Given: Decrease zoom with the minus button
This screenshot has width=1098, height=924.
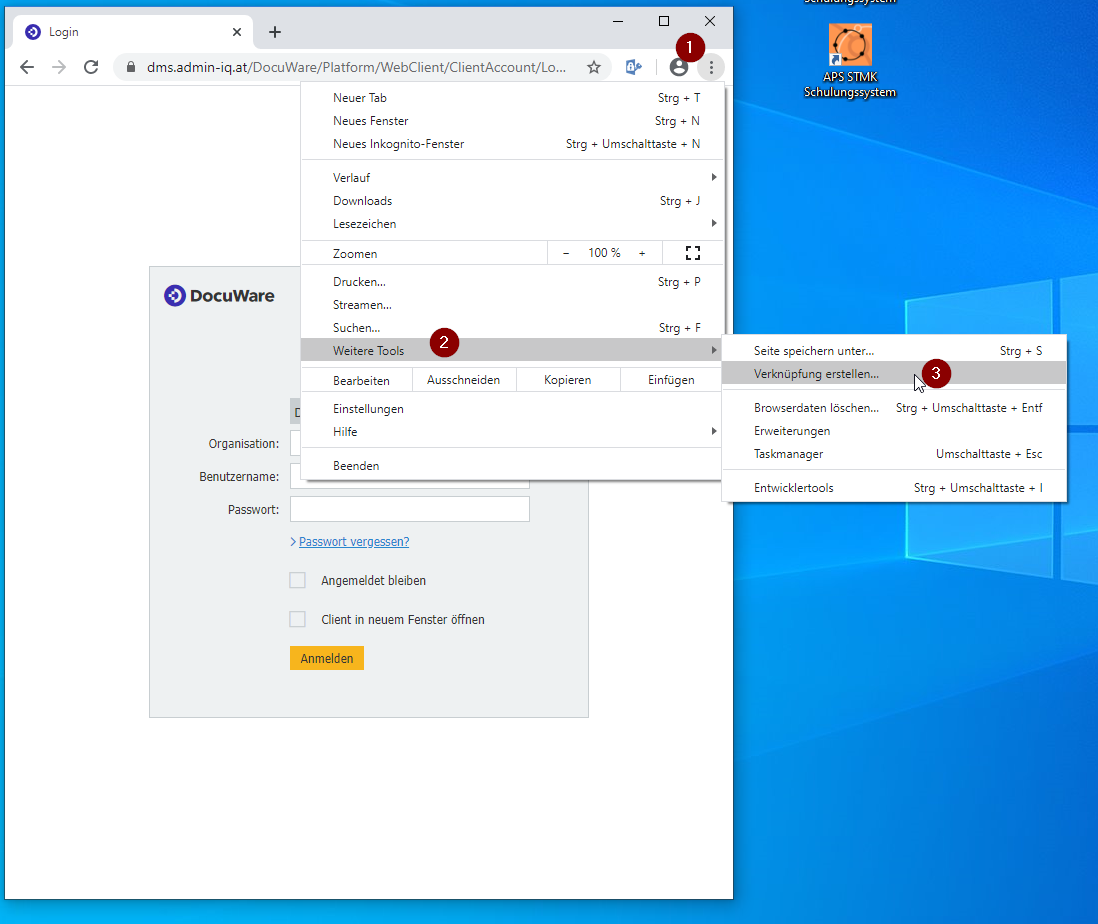Looking at the screenshot, I should point(566,253).
